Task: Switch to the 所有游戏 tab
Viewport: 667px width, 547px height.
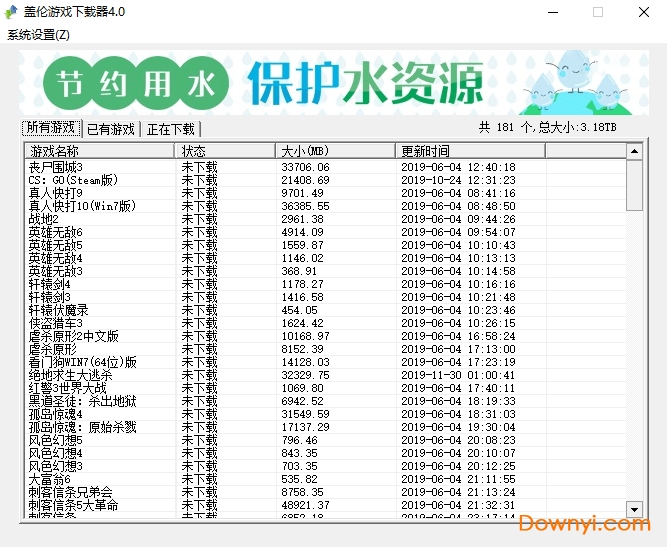Action: 51,128
